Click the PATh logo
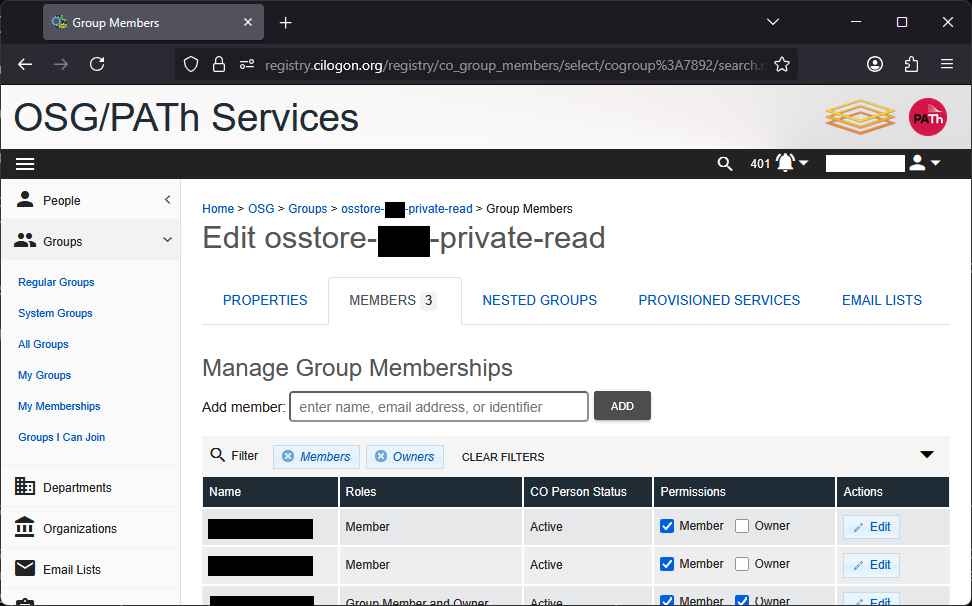 coord(927,118)
